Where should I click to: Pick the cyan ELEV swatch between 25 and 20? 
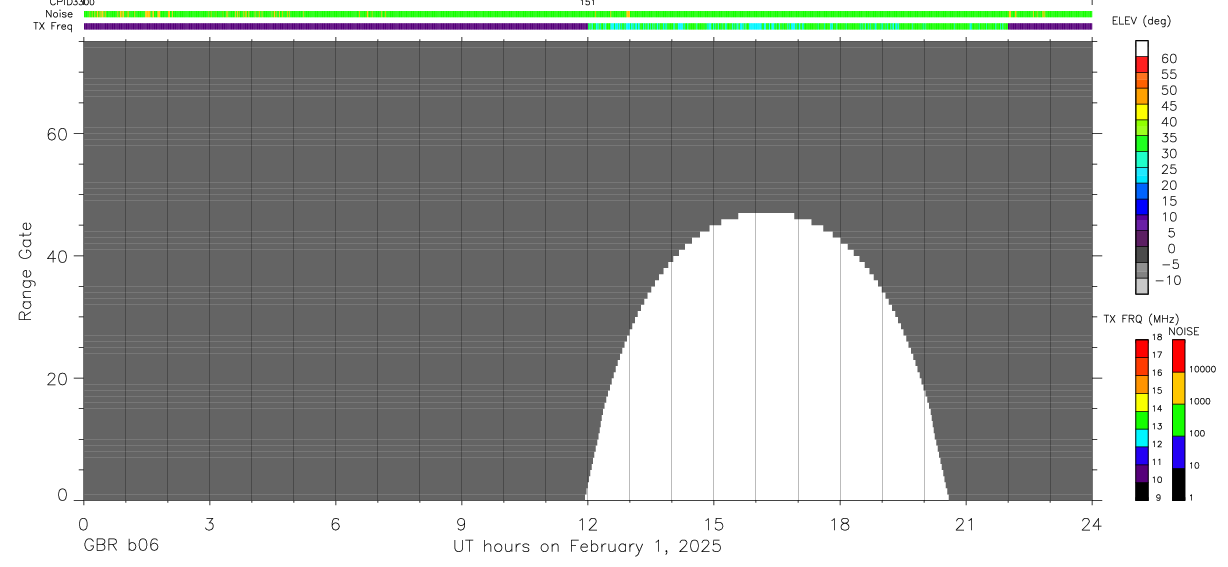click(1142, 176)
